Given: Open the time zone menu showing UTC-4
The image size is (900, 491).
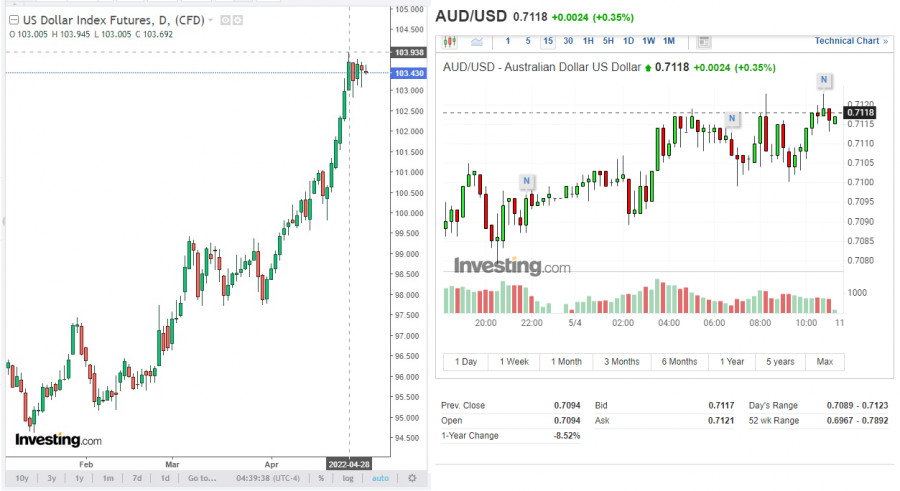Looking at the screenshot, I should 270,478.
